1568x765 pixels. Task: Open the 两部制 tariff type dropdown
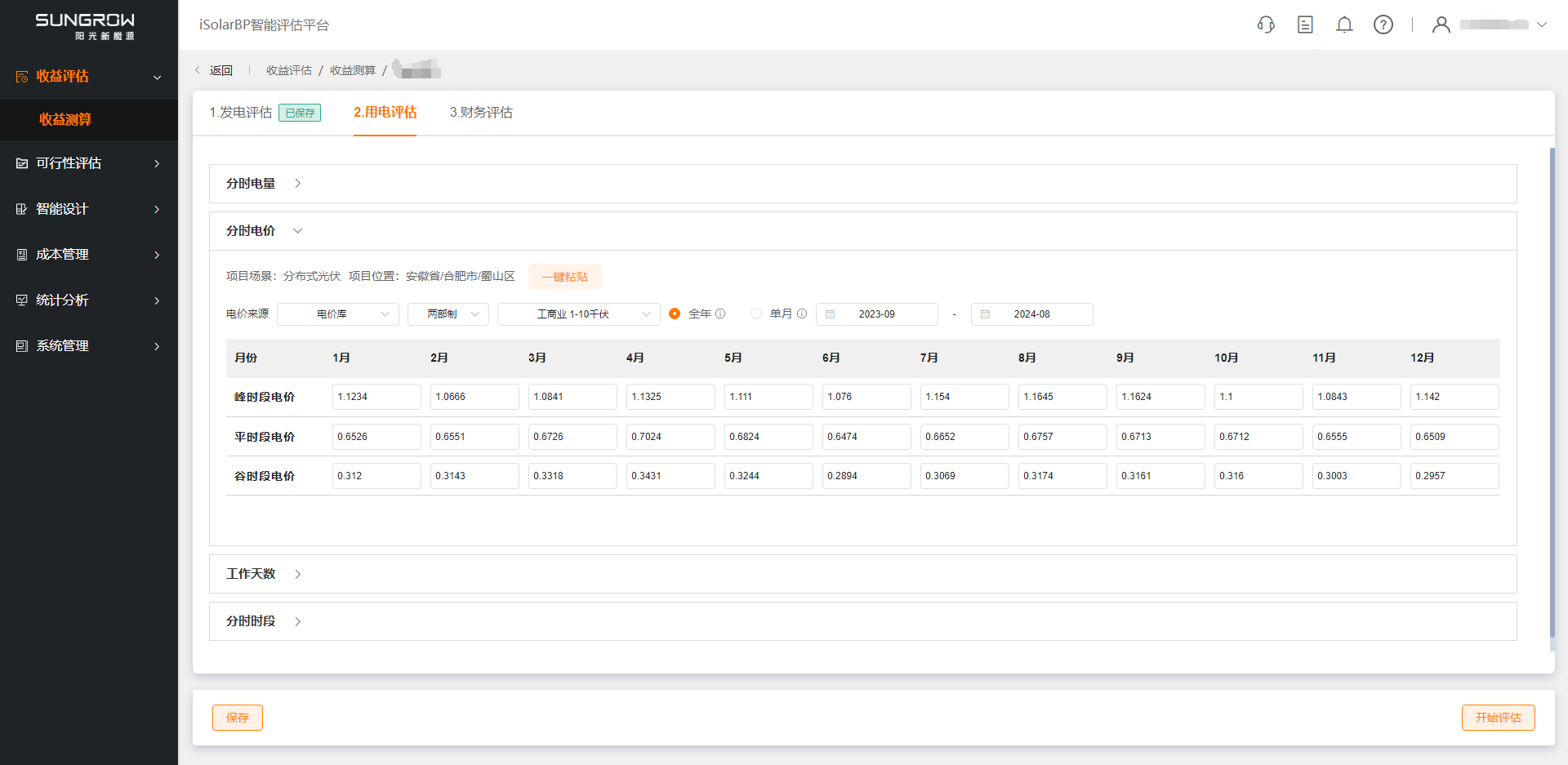(448, 314)
